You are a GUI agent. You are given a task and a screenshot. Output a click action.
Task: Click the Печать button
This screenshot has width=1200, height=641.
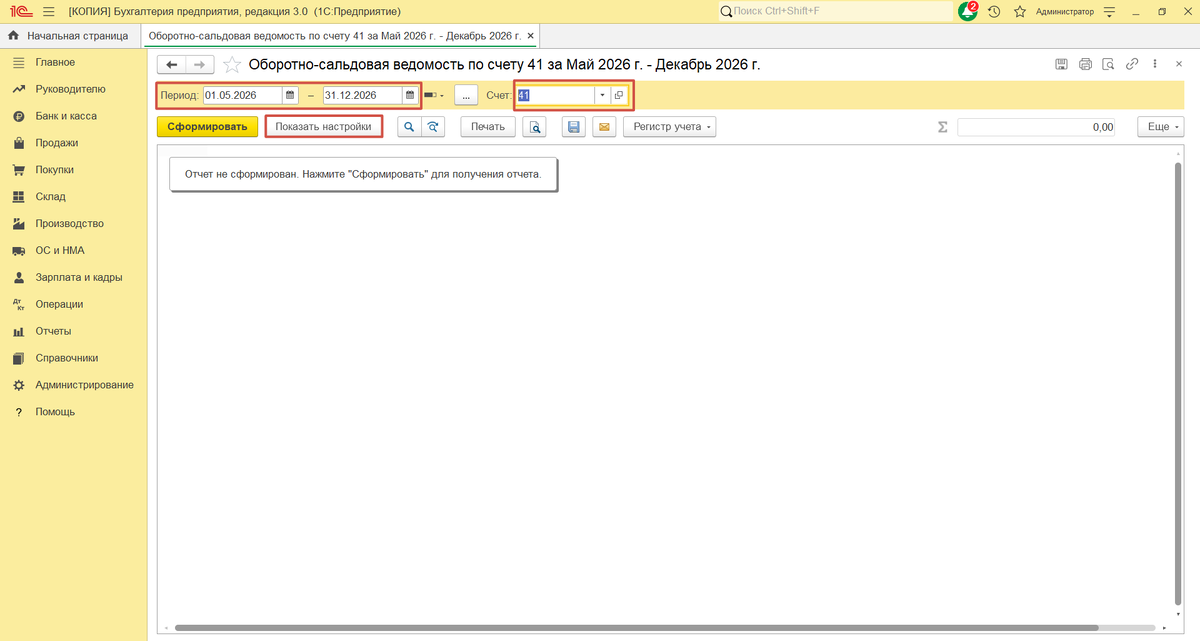(488, 127)
